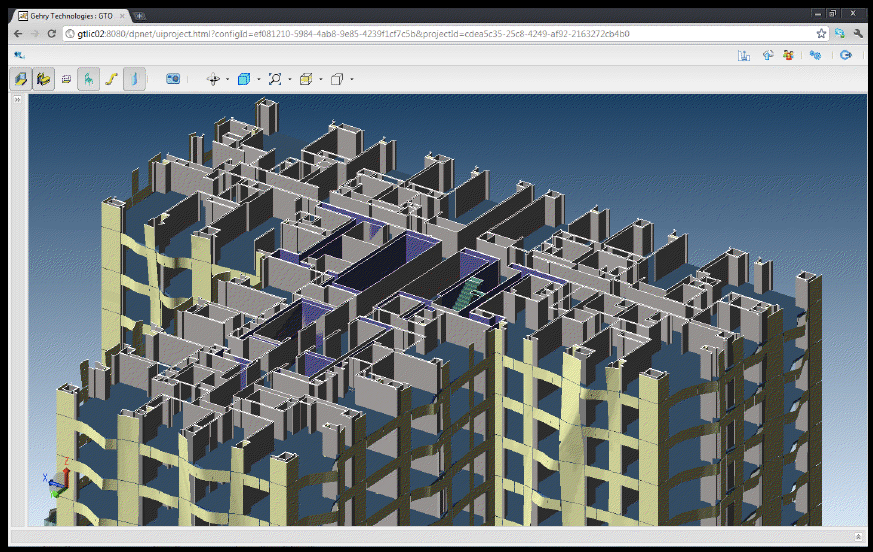
Task: Bookmark page with the star icon
Action: 821,33
